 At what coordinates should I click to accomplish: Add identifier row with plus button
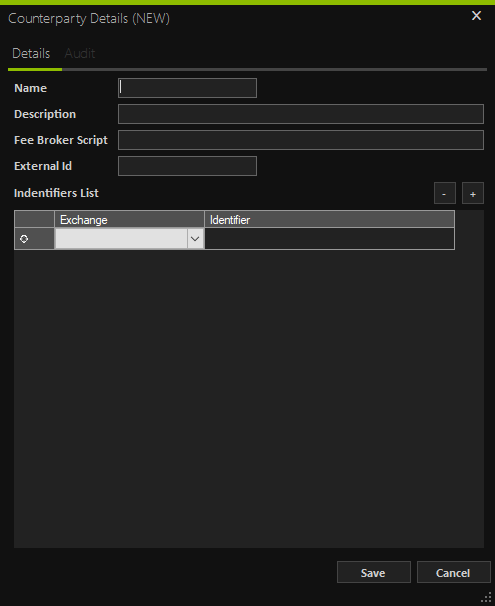(x=473, y=193)
